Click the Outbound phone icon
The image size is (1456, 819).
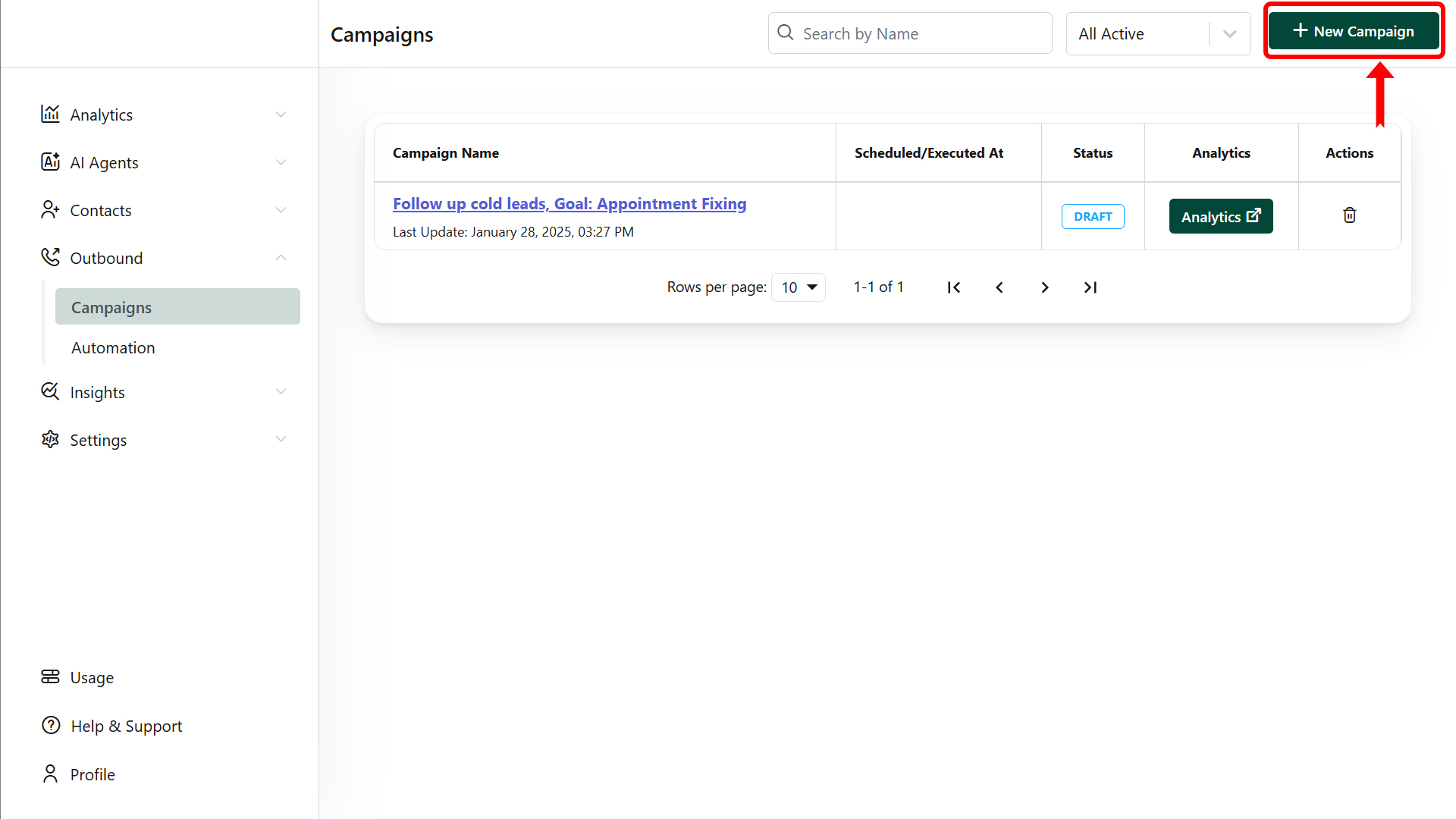(x=50, y=257)
